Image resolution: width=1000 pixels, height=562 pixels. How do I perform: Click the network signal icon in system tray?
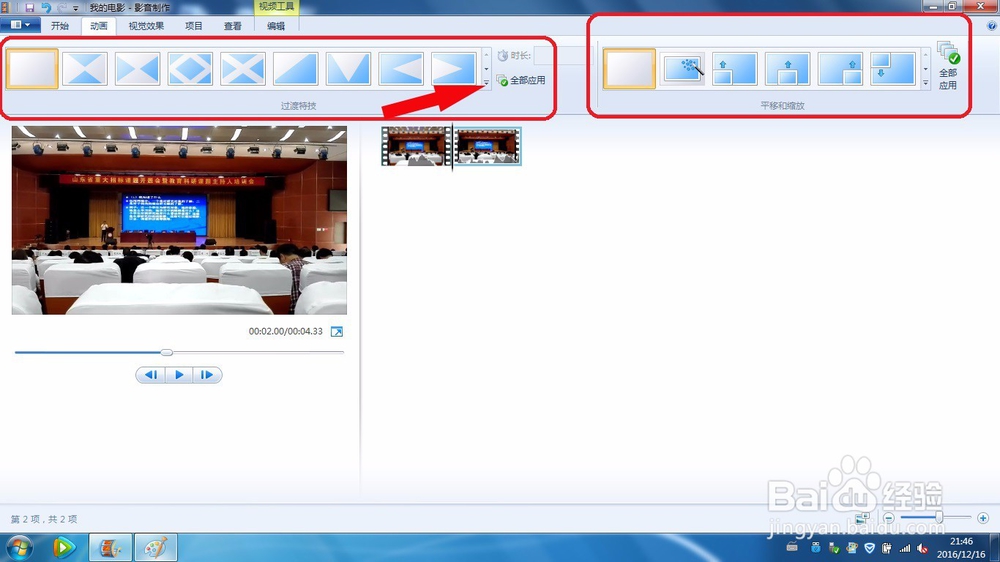click(x=905, y=548)
